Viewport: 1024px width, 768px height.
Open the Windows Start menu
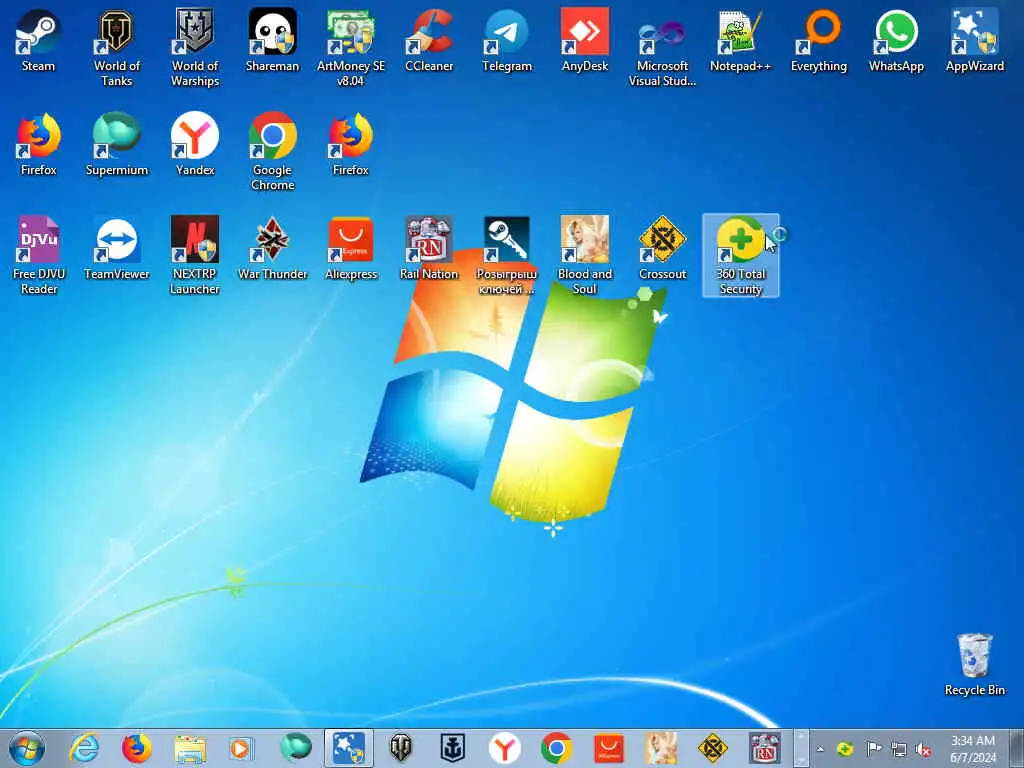coord(27,748)
